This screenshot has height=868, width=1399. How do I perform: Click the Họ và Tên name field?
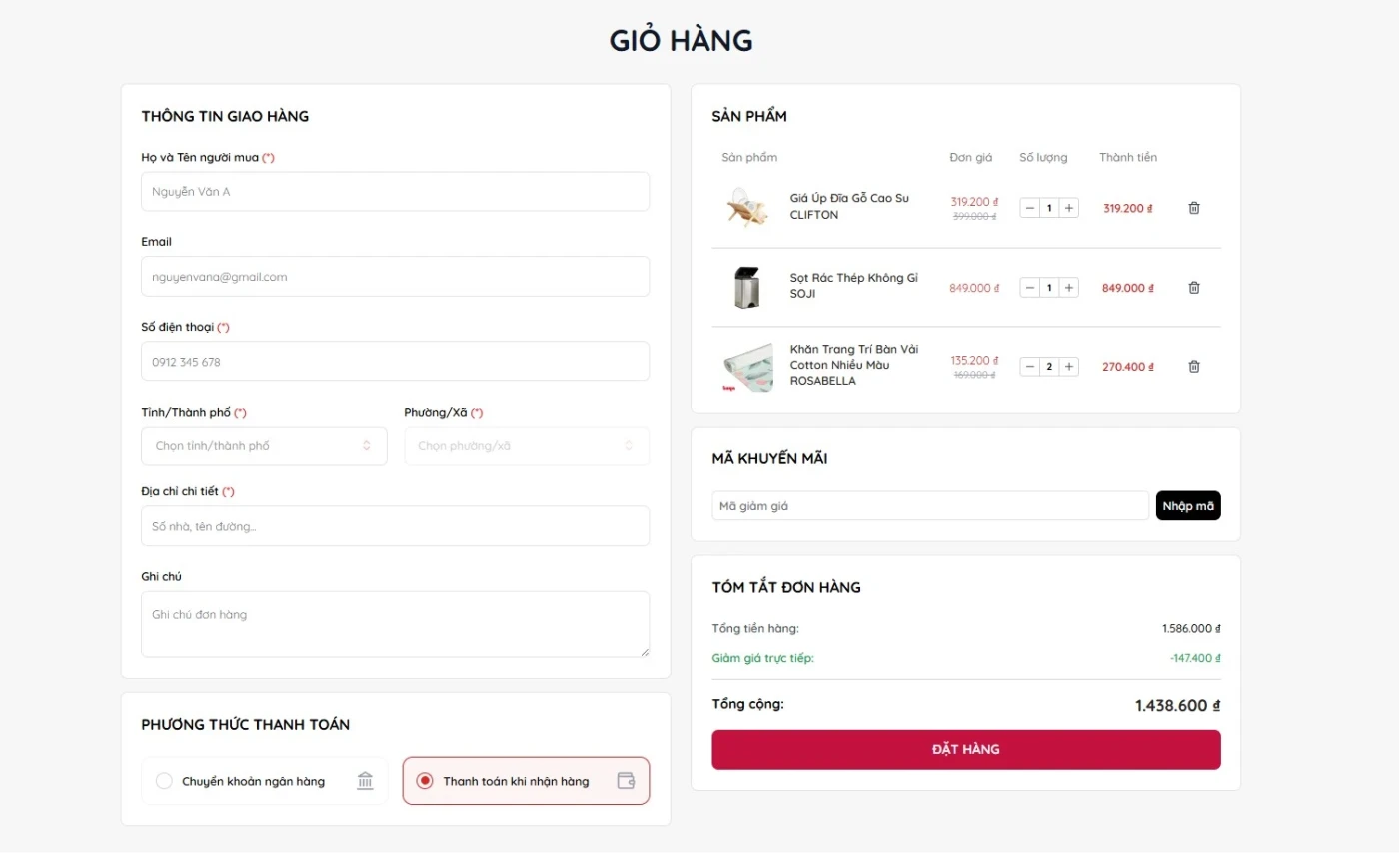(x=395, y=192)
